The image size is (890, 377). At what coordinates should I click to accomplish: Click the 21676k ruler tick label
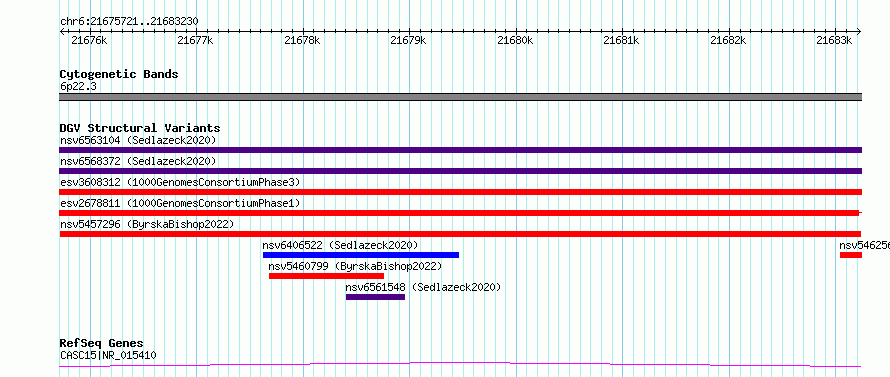point(88,40)
